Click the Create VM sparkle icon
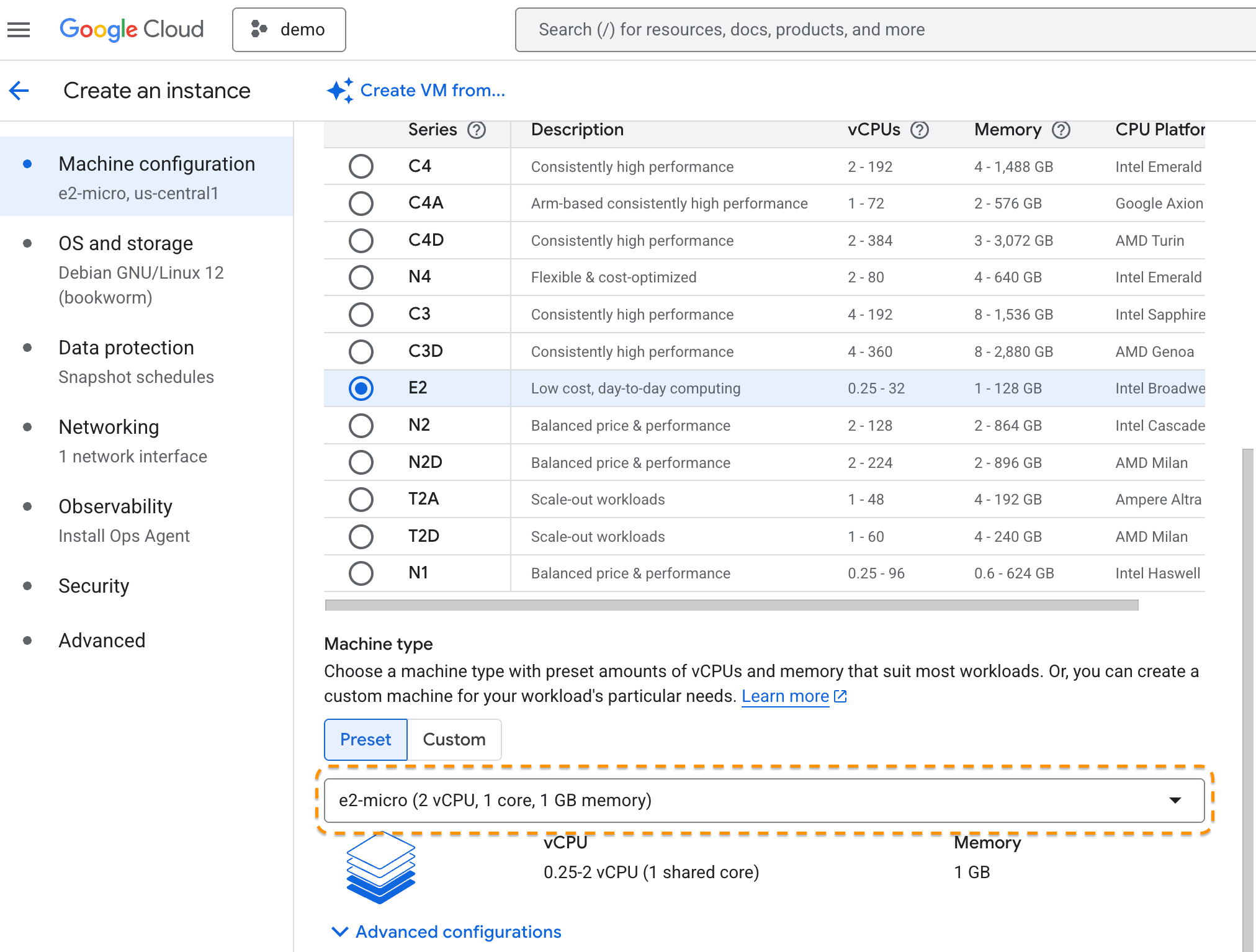 coord(340,91)
